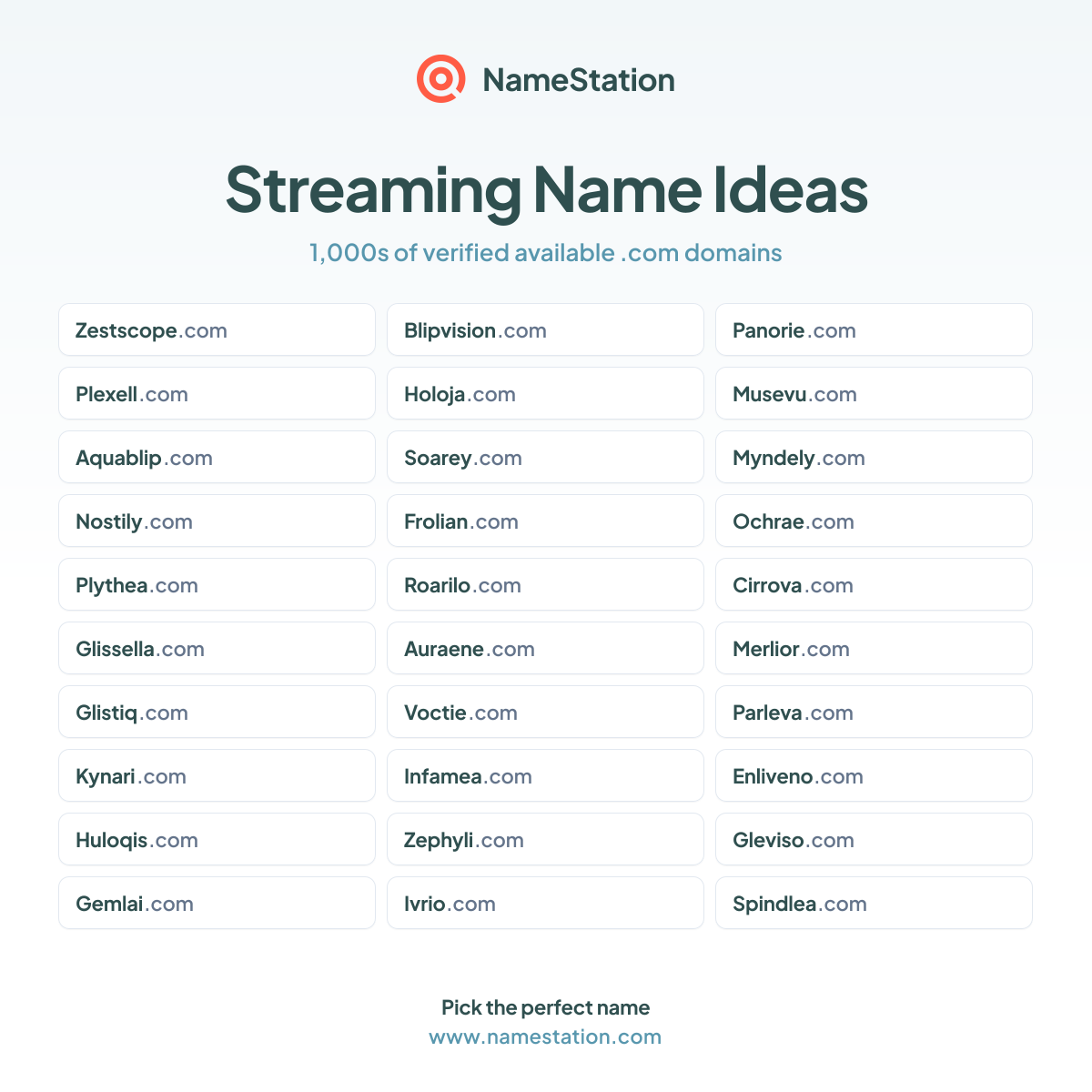
Task: Choose the Holoja.com domain
Action: [x=545, y=393]
